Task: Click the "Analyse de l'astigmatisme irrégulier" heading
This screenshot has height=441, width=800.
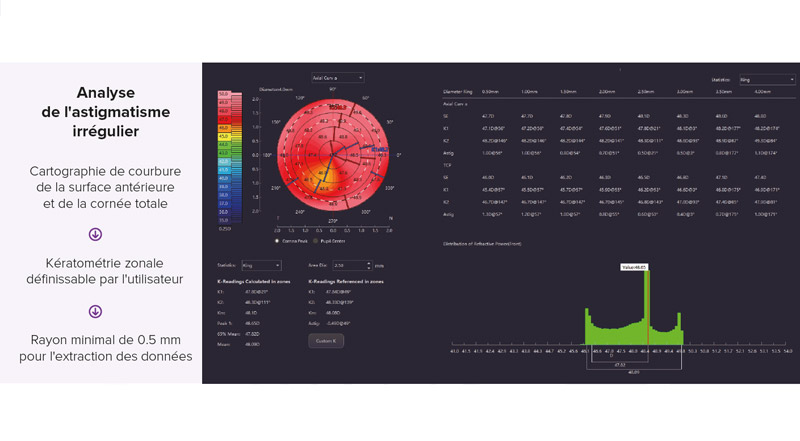Action: 106,112
